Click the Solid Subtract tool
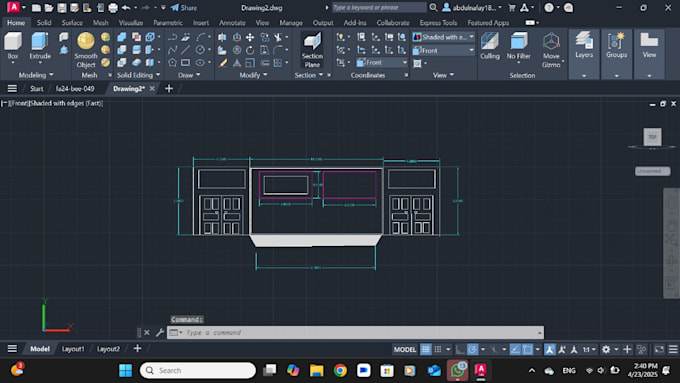680x383 pixels. (122, 50)
